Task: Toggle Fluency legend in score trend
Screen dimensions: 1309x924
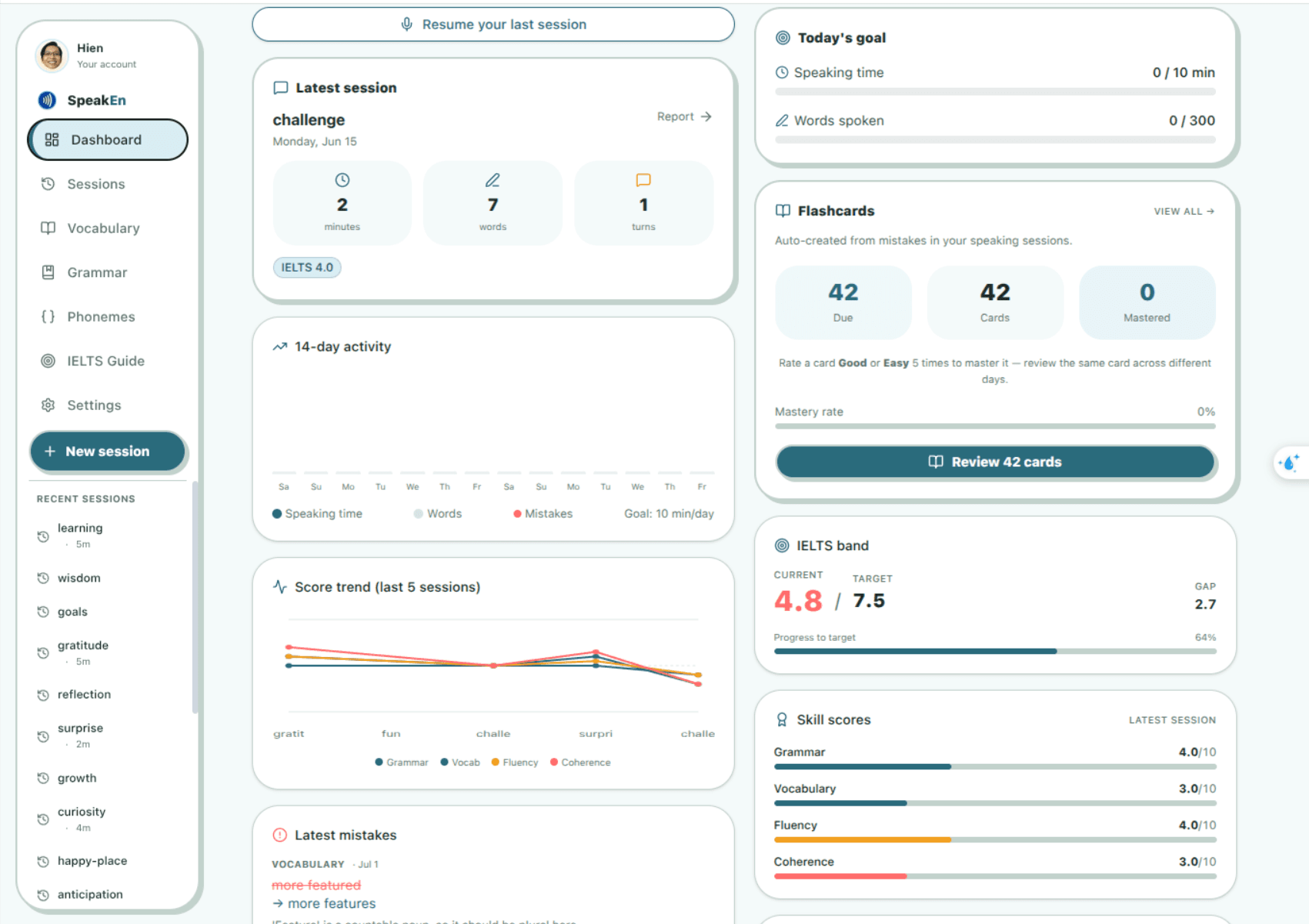Action: [515, 762]
